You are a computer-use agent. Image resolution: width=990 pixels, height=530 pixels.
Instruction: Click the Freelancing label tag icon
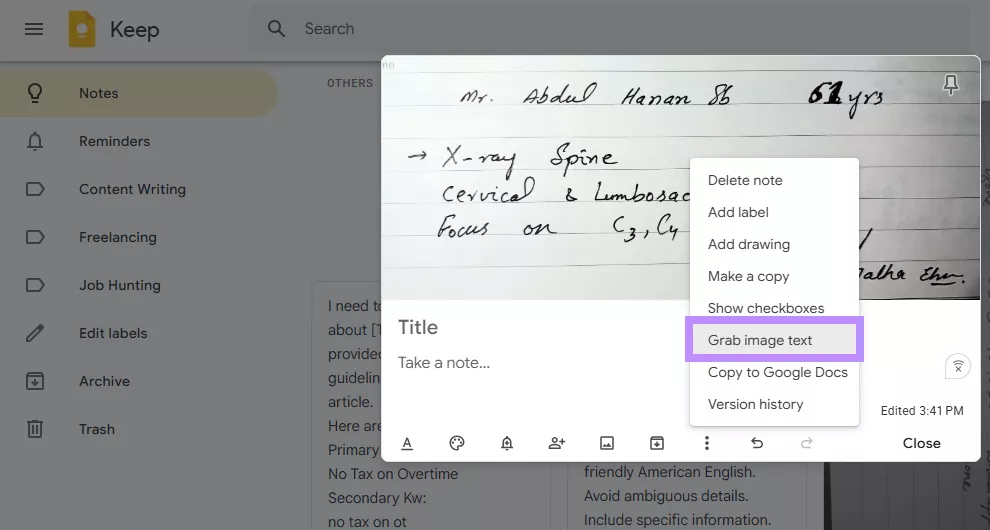coord(35,237)
